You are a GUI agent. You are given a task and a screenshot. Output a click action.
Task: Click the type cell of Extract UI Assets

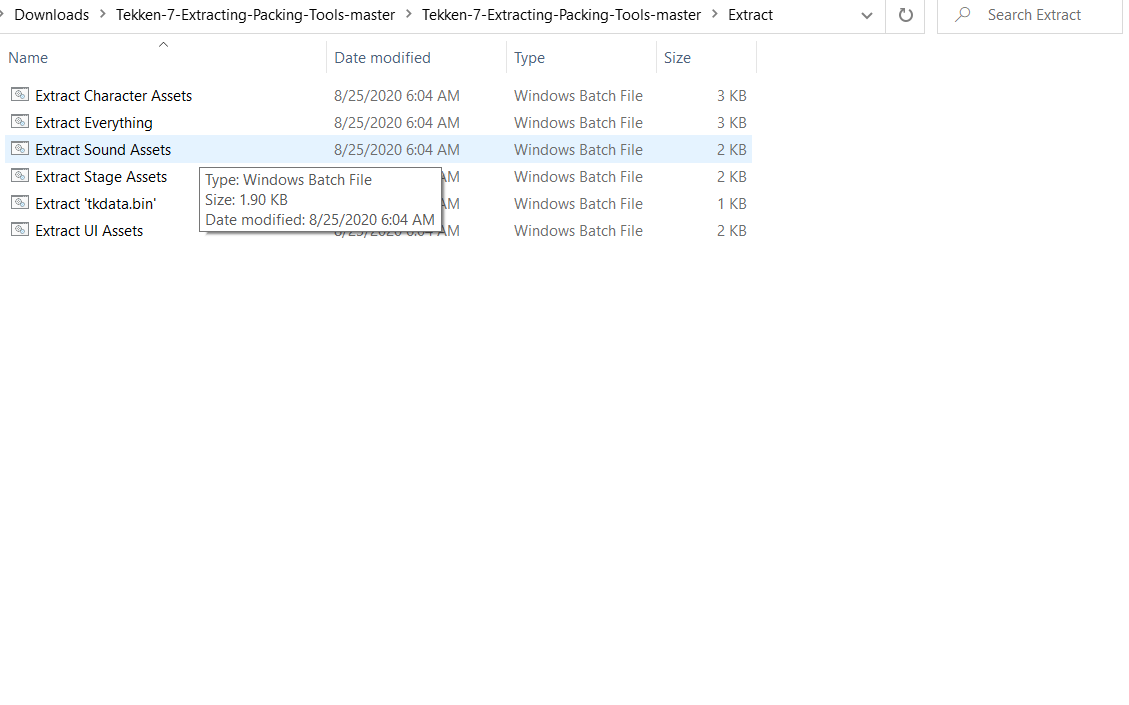[578, 230]
